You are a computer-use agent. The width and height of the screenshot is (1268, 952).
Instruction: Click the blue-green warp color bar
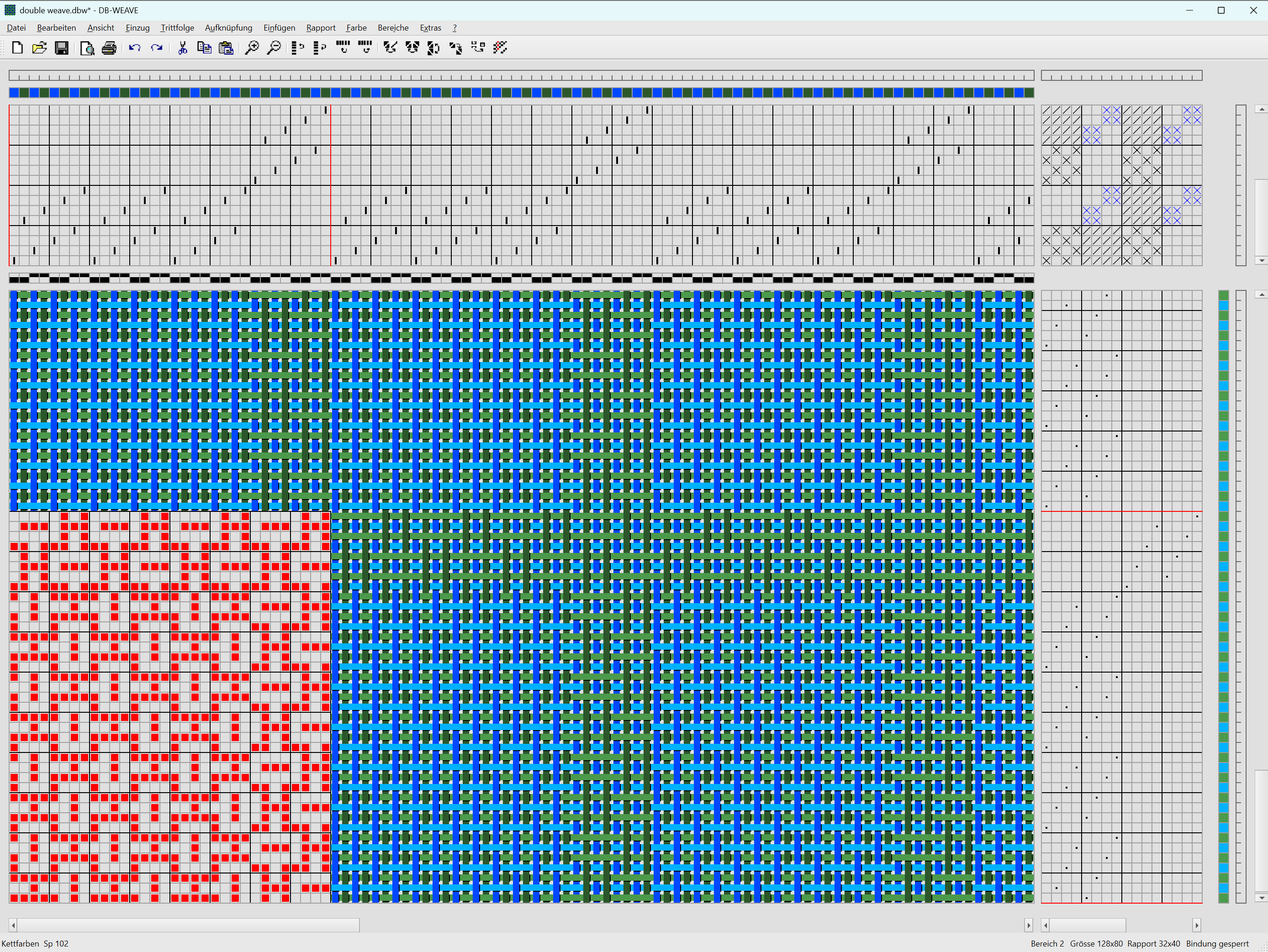coord(522,93)
